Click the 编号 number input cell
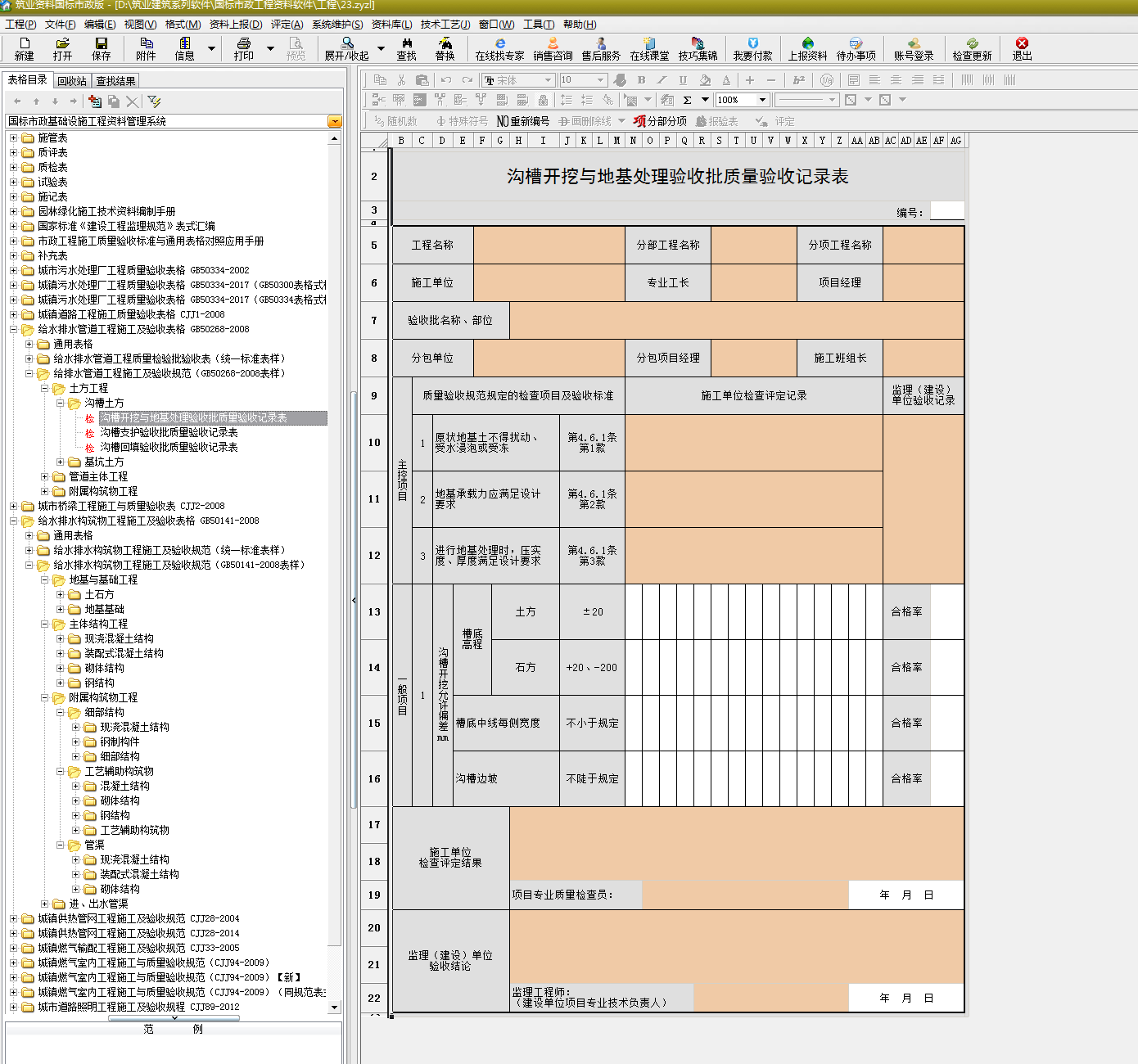The width and height of the screenshot is (1138, 1064). coord(947,211)
